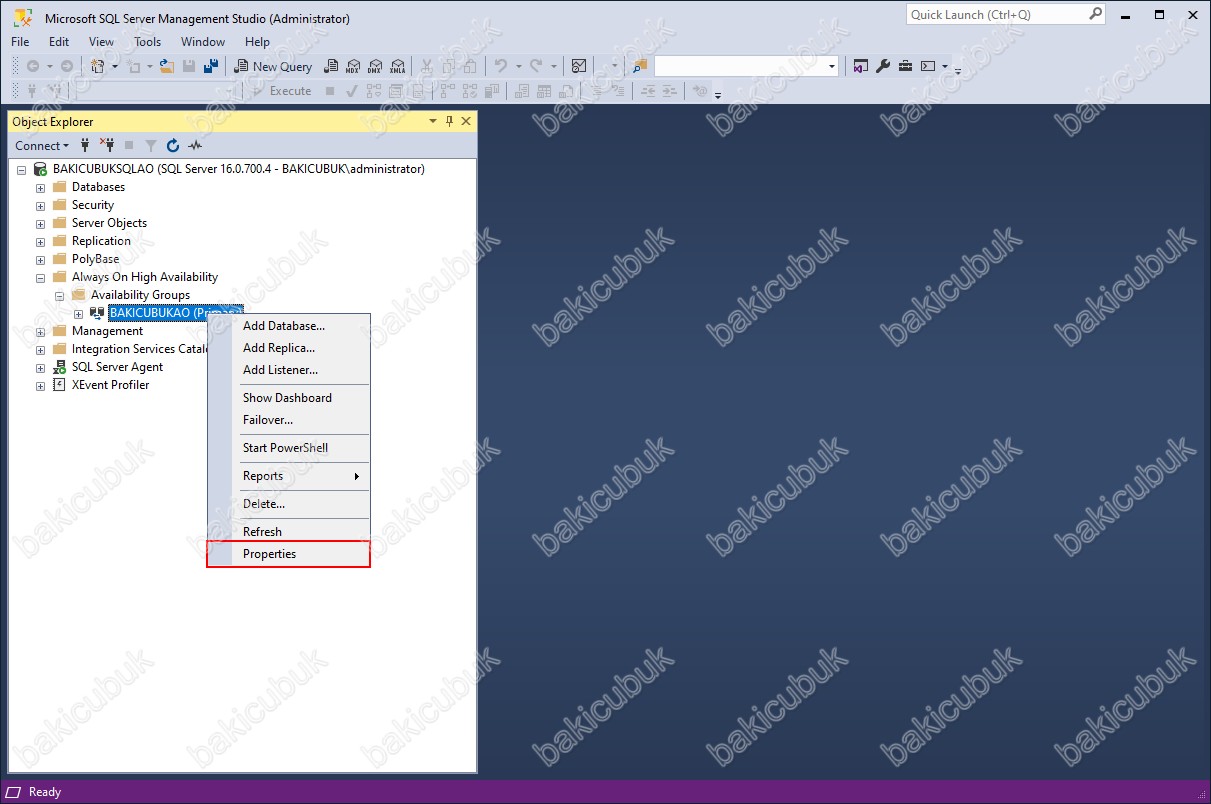
Task: Click the New Project toolbar icon
Action: pyautogui.click(x=97, y=66)
